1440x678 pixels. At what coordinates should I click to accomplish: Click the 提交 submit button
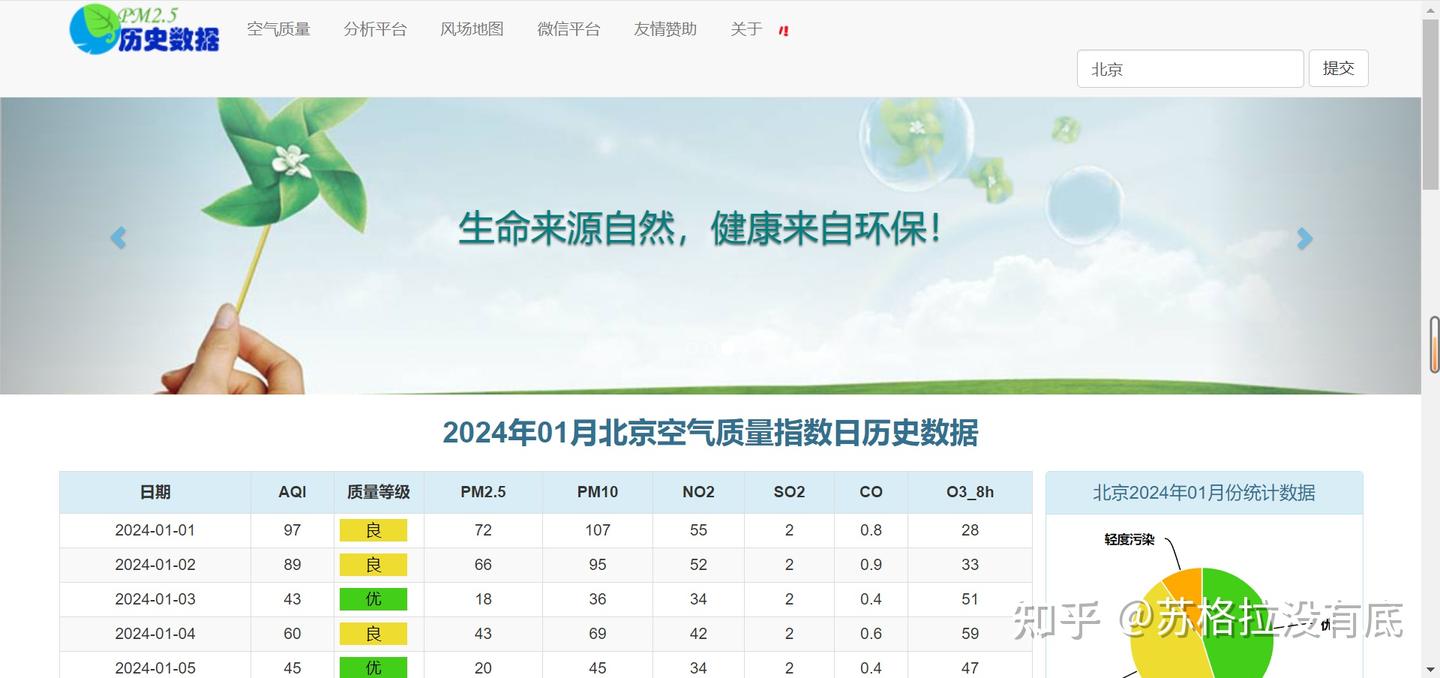(x=1338, y=68)
